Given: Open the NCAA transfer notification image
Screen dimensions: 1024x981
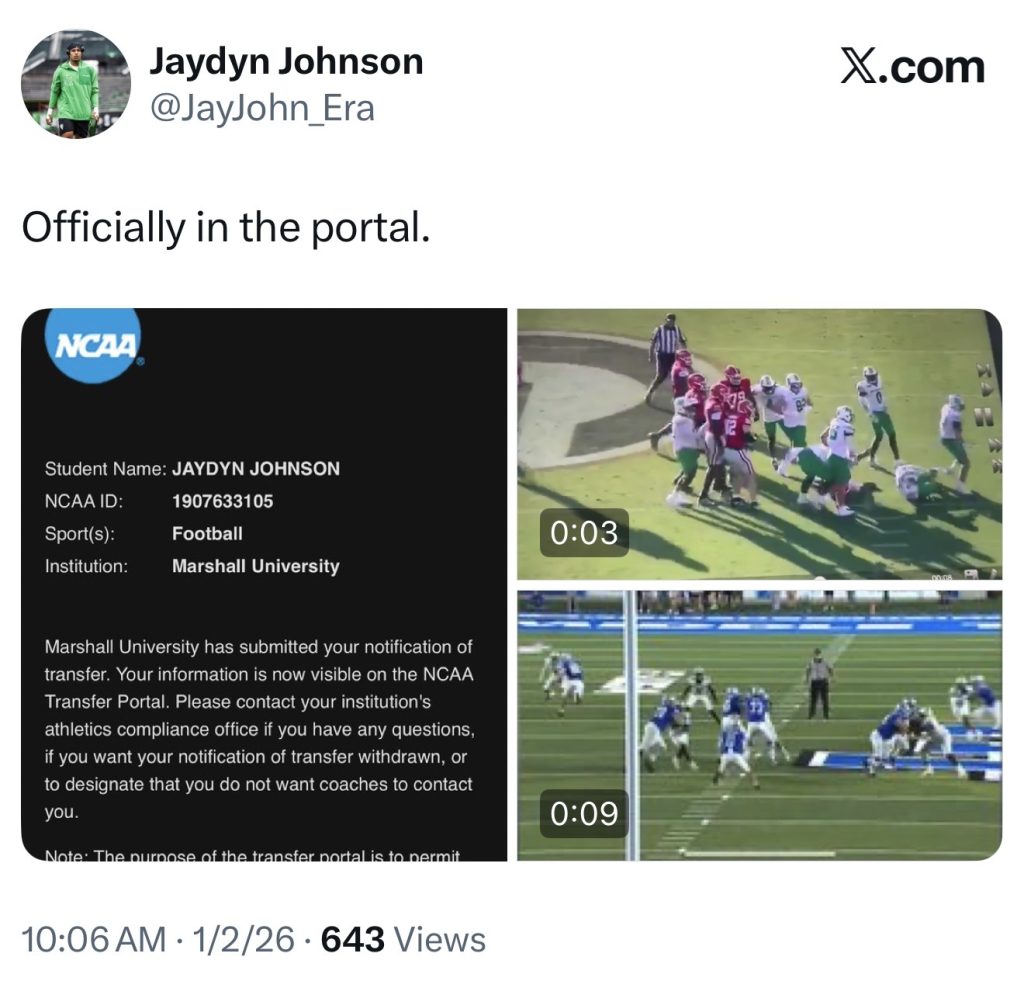Looking at the screenshot, I should [263, 584].
